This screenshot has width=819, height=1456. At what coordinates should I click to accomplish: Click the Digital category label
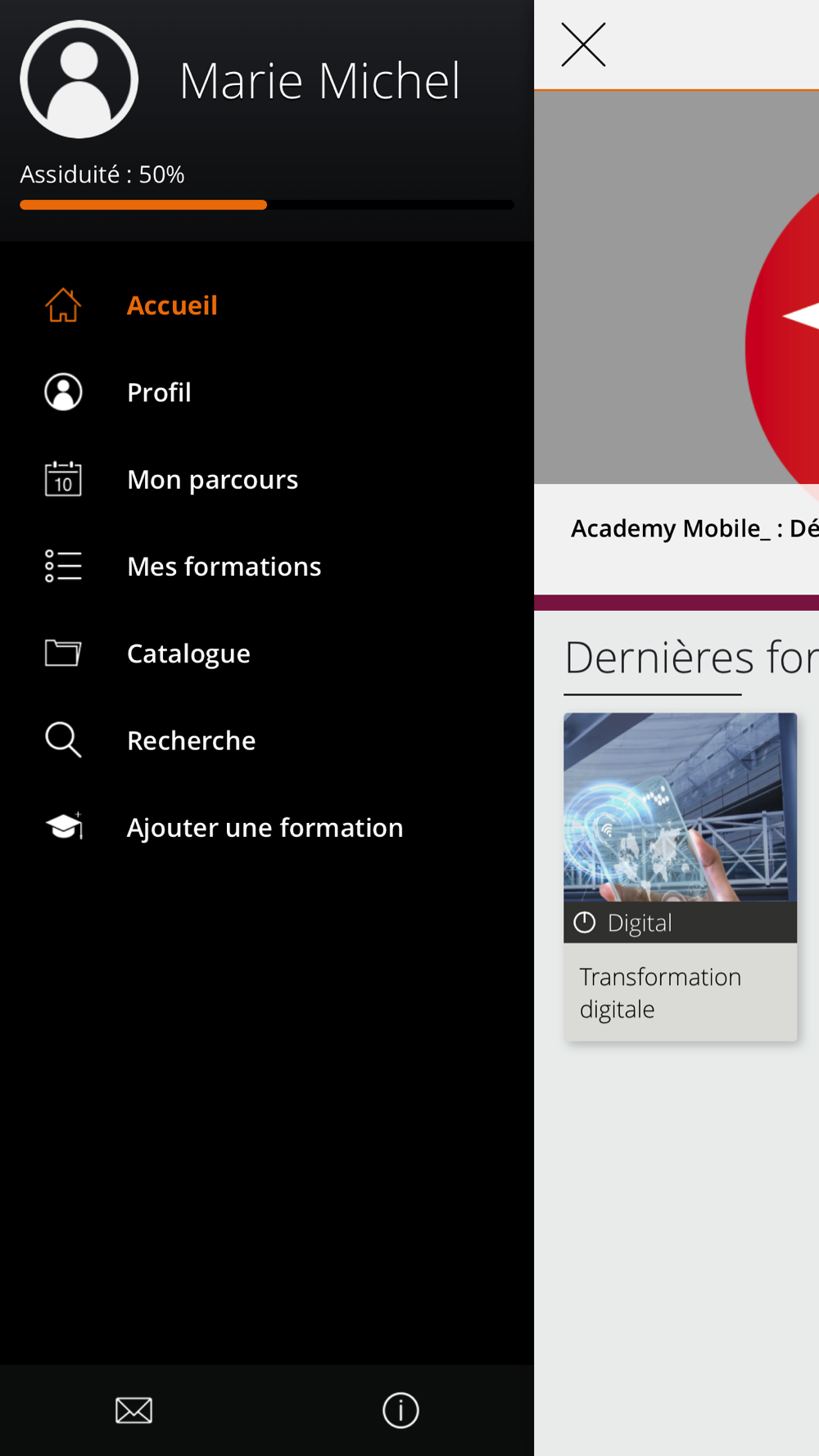[x=640, y=923]
